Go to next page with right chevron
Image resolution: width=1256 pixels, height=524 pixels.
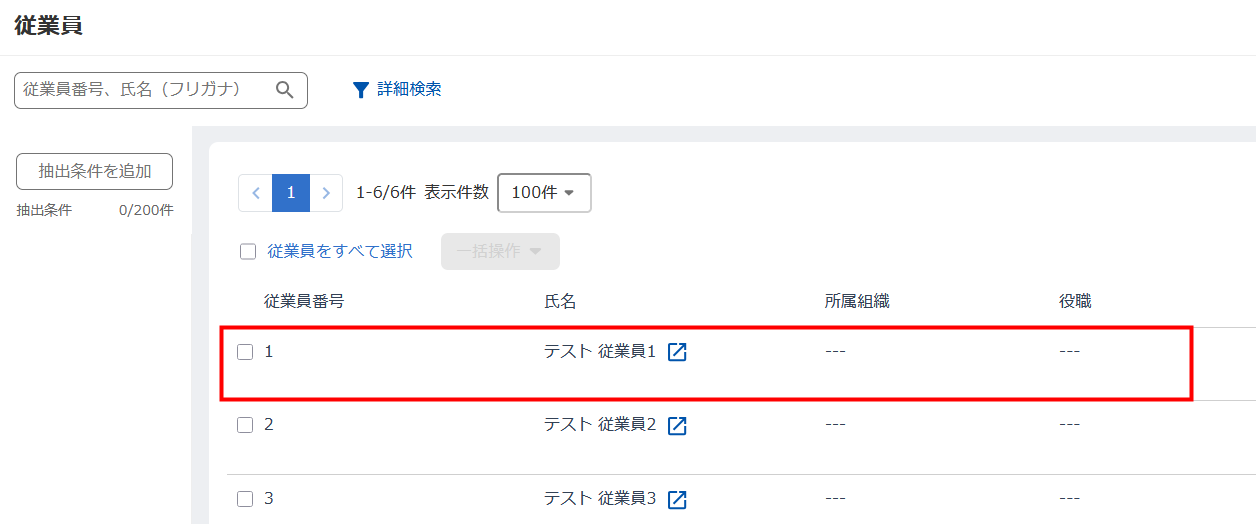[x=326, y=193]
